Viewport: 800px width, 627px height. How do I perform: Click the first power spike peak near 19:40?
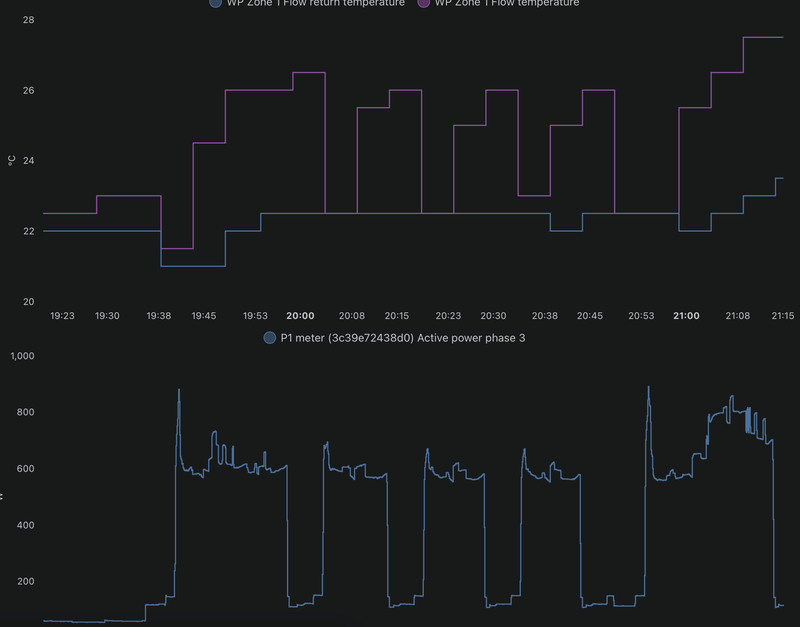tap(179, 391)
